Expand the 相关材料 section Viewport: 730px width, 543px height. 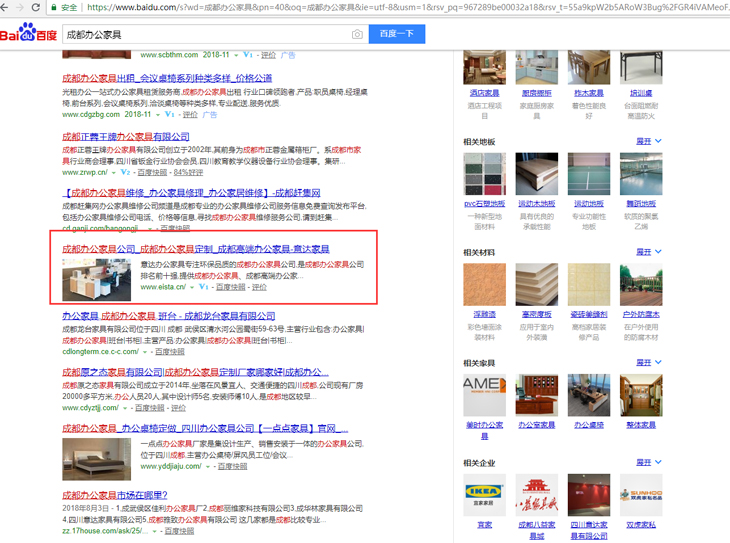[x=649, y=252]
